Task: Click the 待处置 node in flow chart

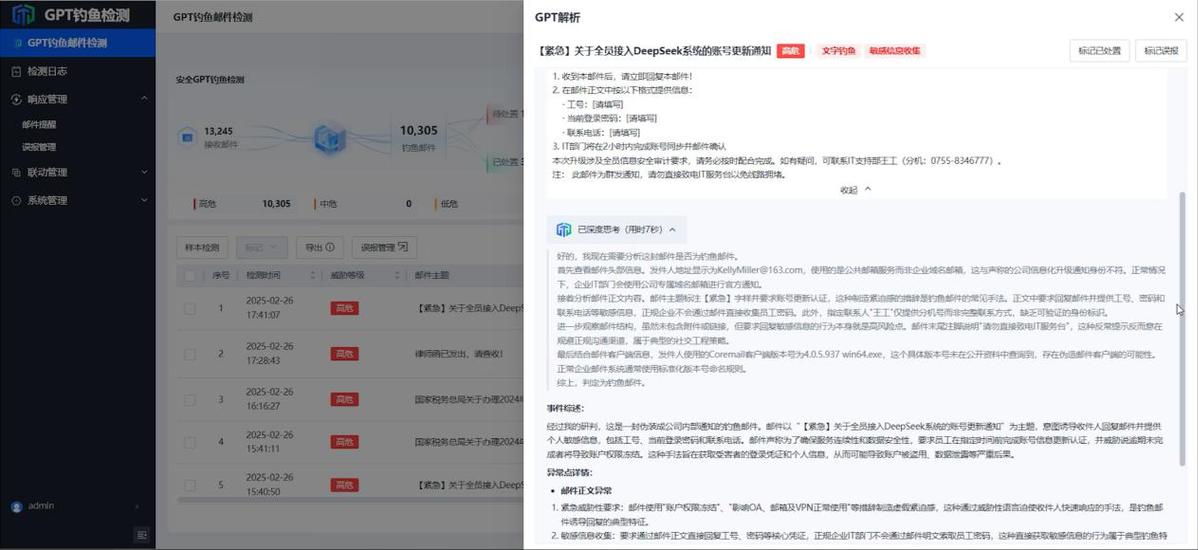Action: point(506,115)
